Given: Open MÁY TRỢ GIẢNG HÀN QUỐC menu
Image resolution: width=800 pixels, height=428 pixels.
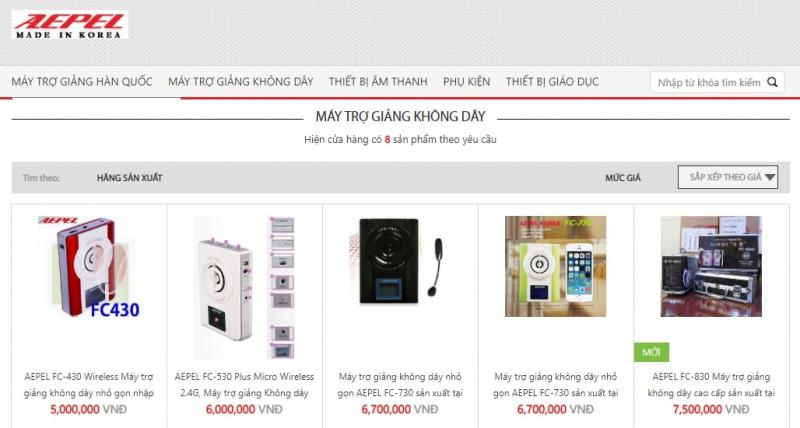Looking at the screenshot, I should click(x=82, y=82).
